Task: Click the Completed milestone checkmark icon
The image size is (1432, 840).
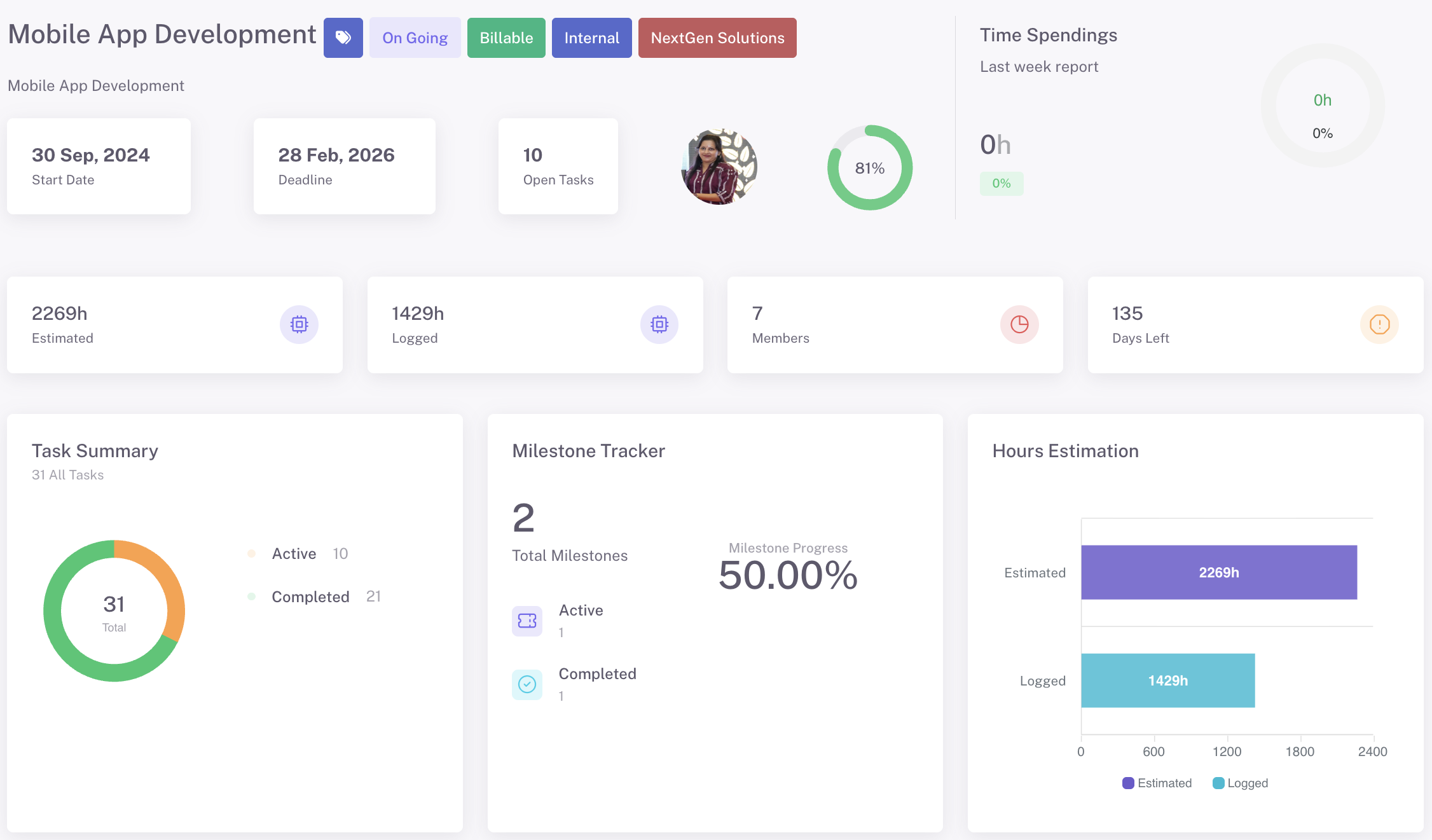Action: click(x=527, y=684)
